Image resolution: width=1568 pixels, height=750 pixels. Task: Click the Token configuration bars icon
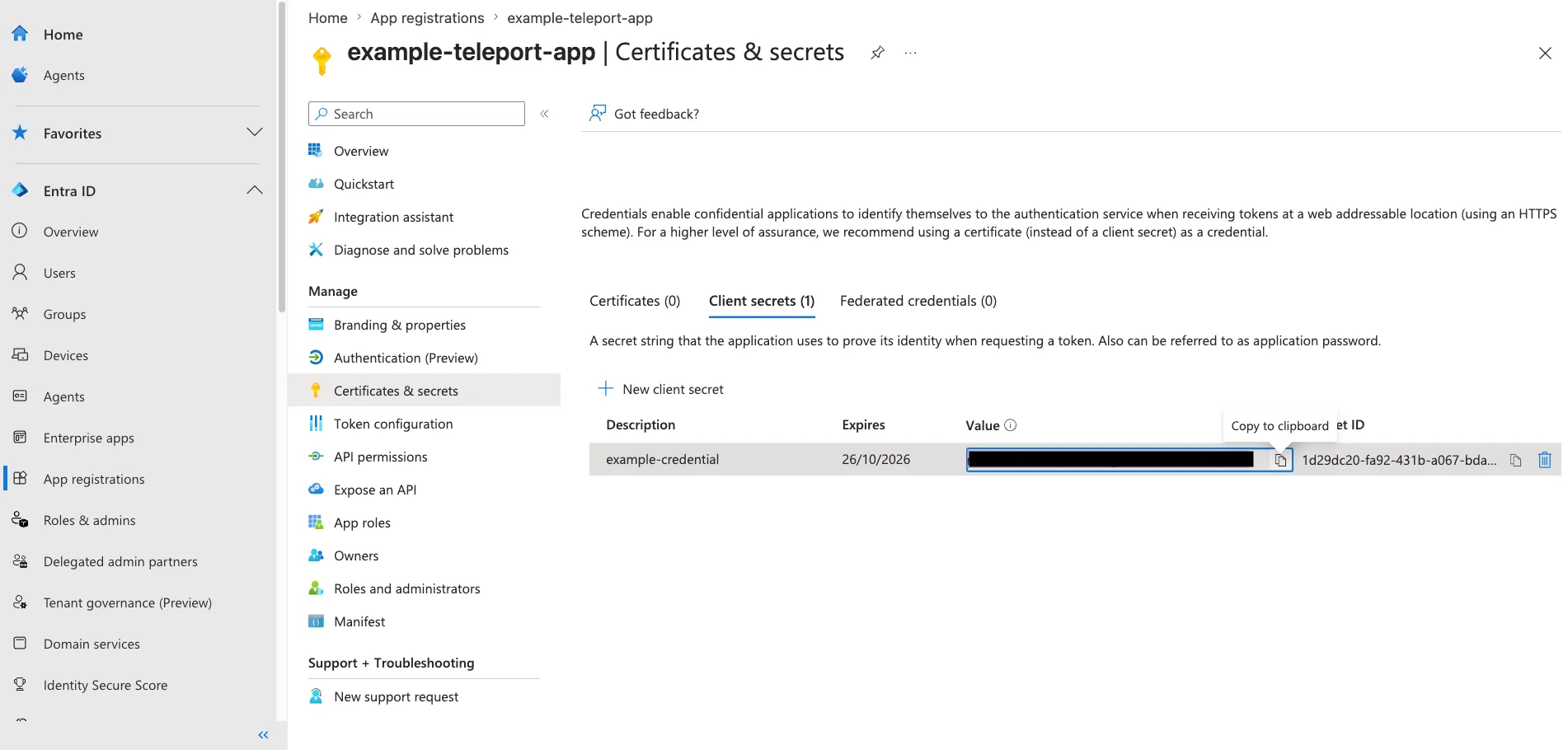316,423
